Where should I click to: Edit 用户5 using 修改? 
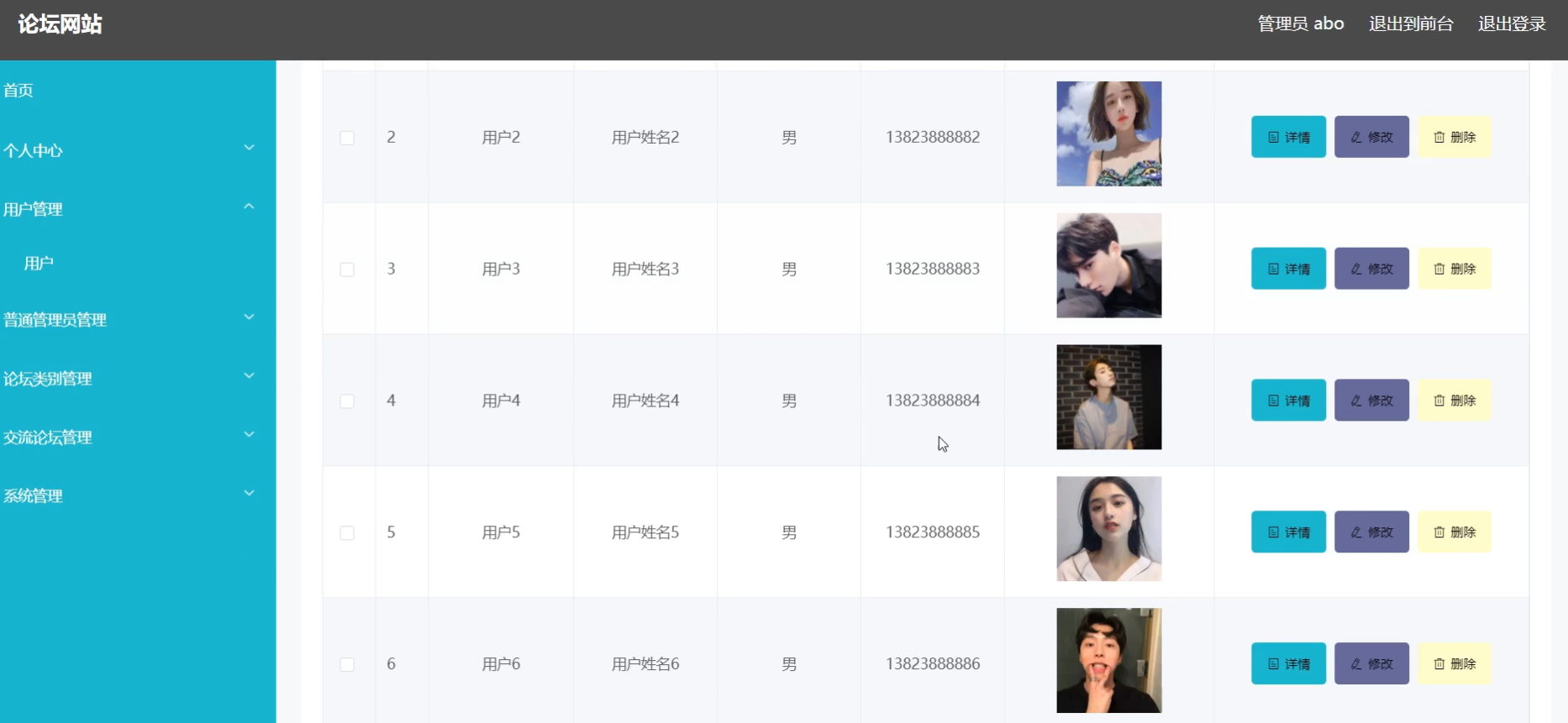pos(1371,532)
